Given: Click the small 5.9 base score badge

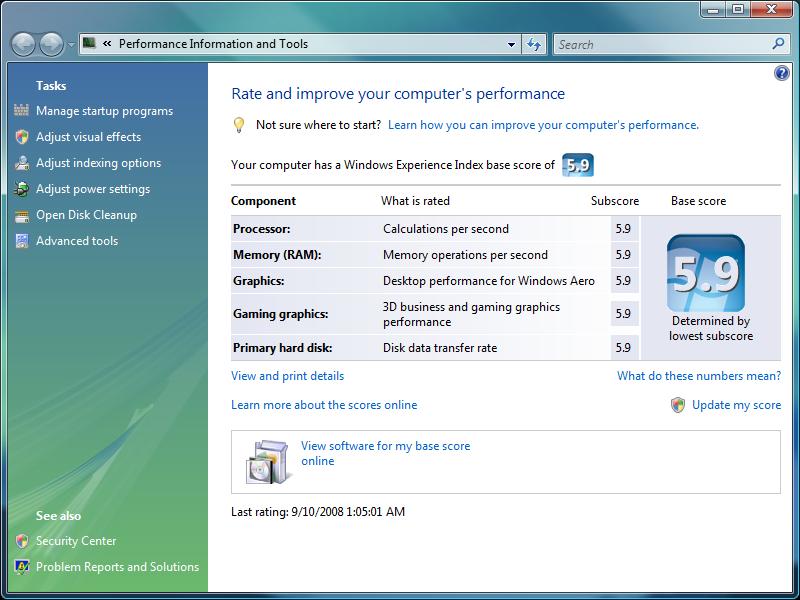Looking at the screenshot, I should coord(578,165).
